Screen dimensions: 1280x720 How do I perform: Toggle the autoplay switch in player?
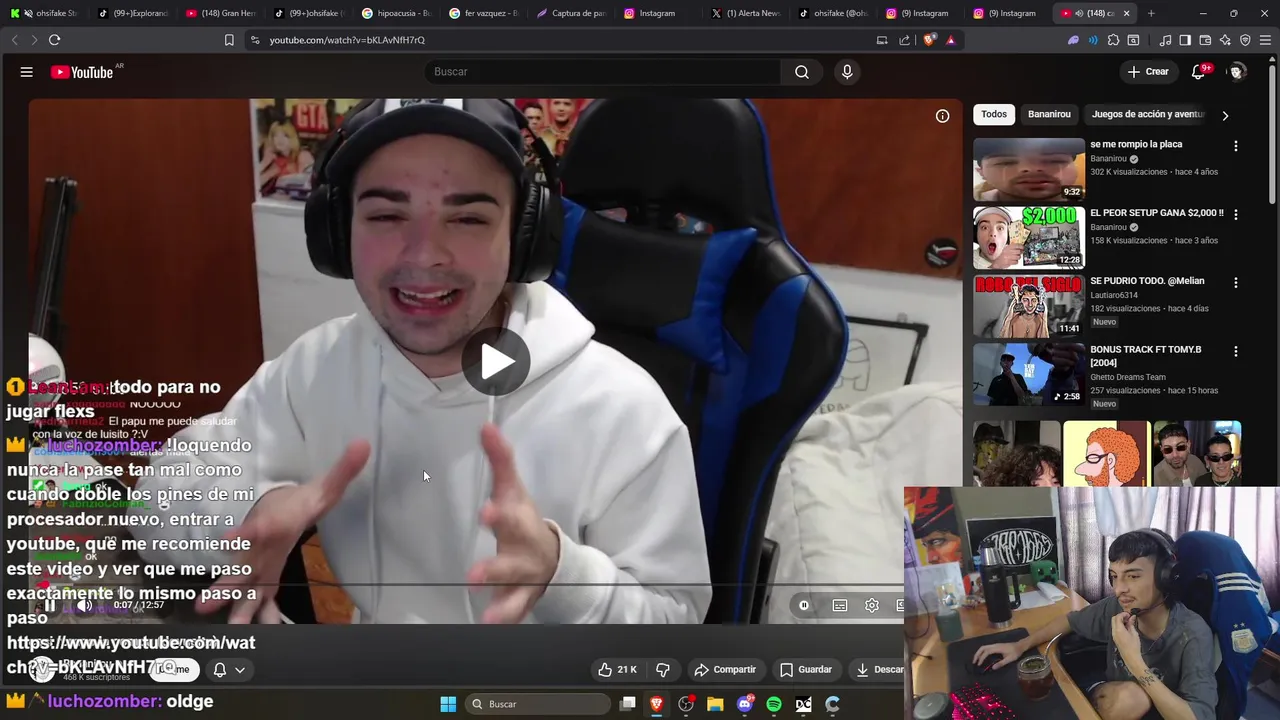coord(804,605)
